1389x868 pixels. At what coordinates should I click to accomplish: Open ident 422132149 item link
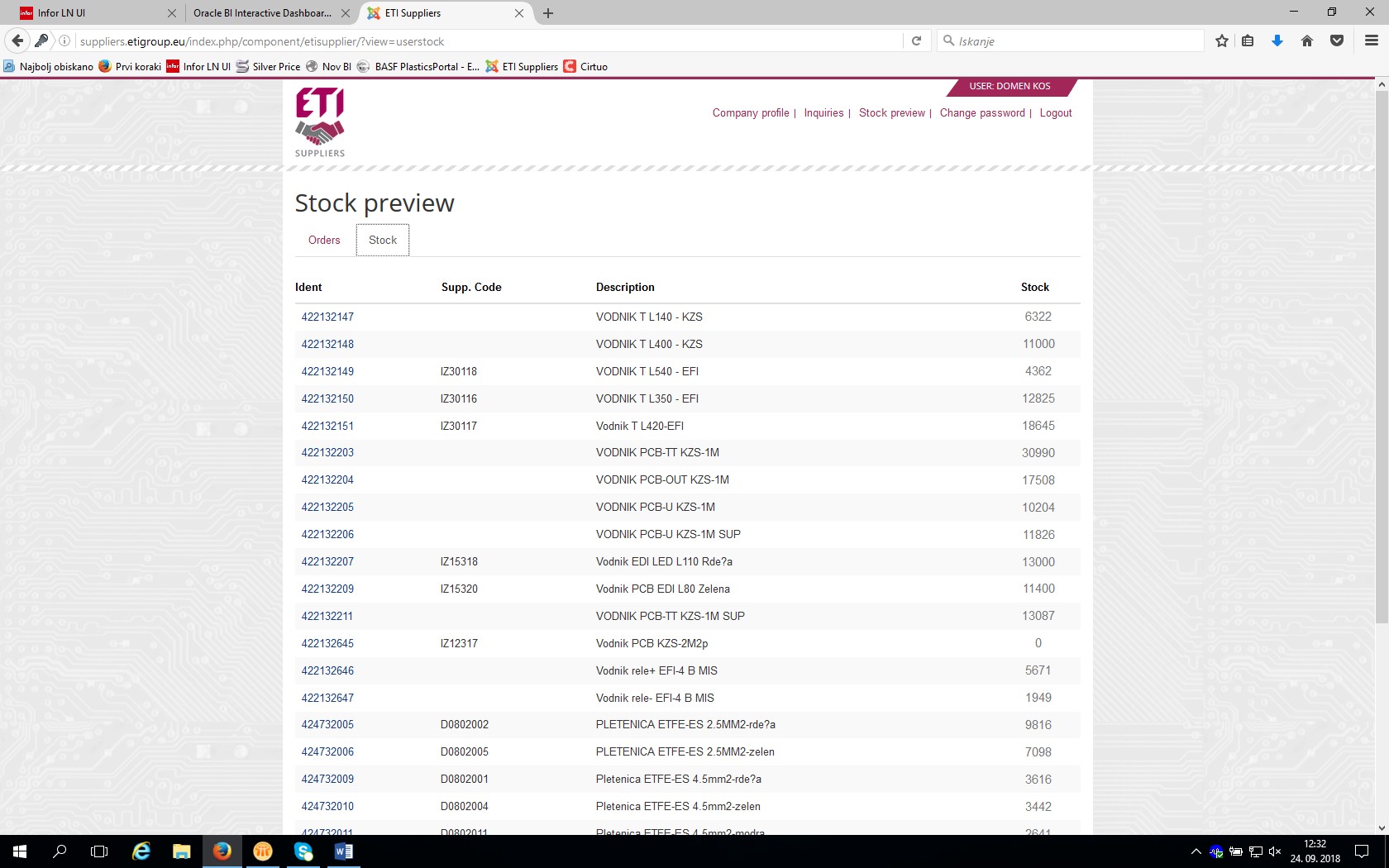pos(327,371)
